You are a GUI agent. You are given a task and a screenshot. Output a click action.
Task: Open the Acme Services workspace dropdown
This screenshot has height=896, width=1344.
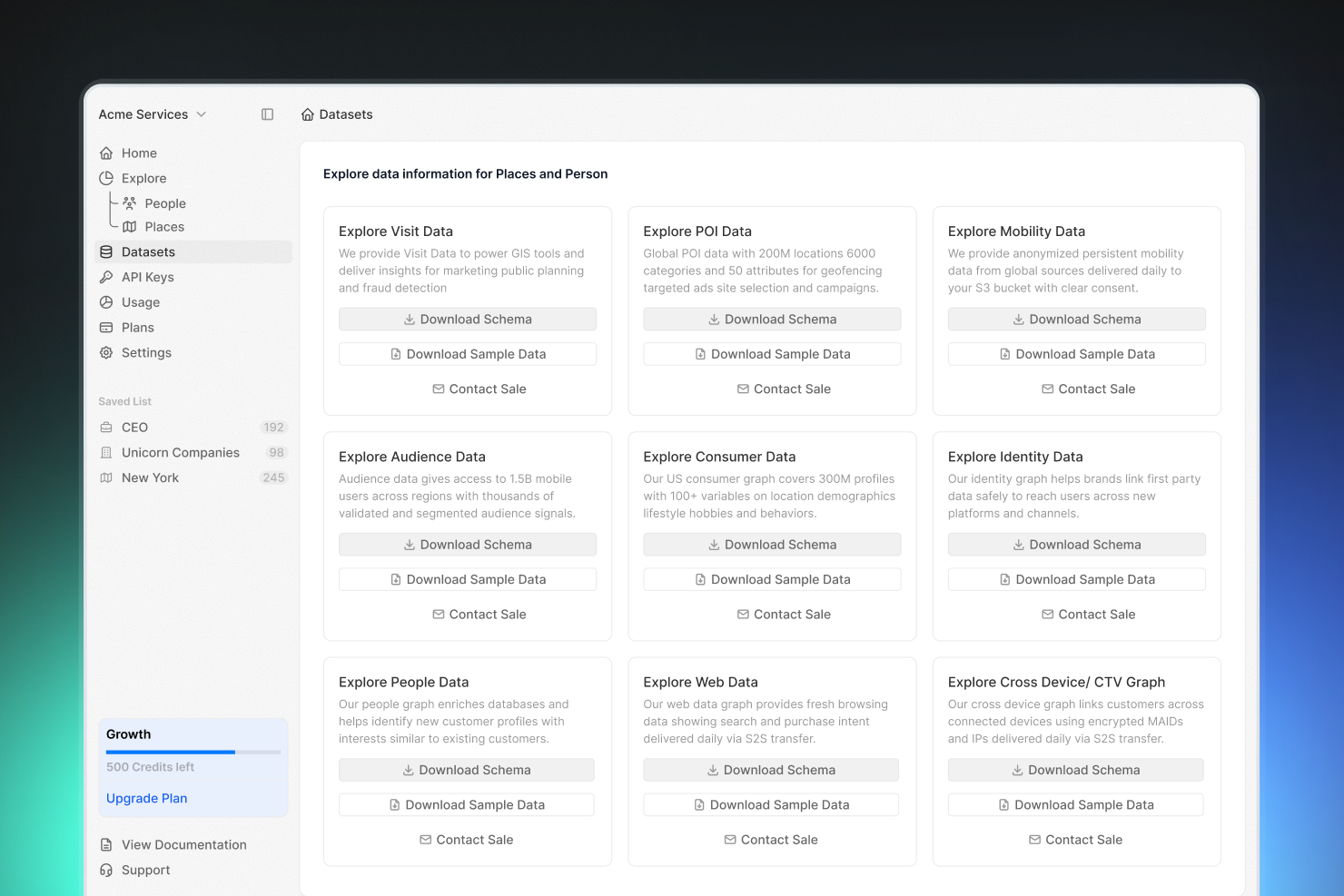click(x=153, y=114)
